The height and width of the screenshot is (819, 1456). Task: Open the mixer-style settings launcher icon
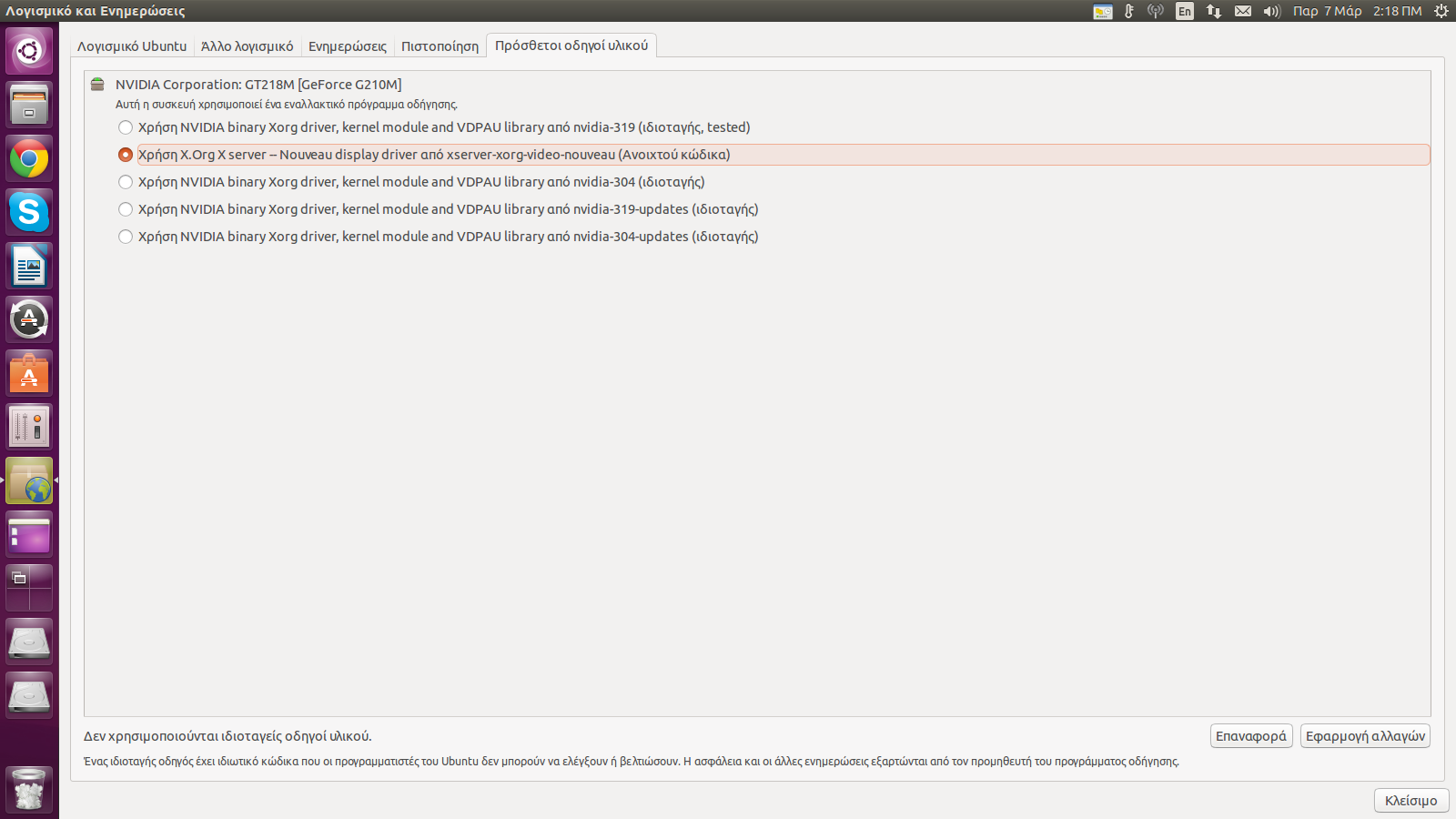[29, 427]
